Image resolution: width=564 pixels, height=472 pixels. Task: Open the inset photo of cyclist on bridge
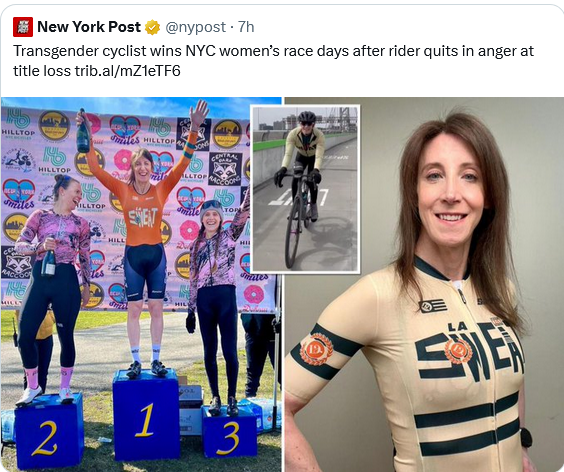coord(305,189)
